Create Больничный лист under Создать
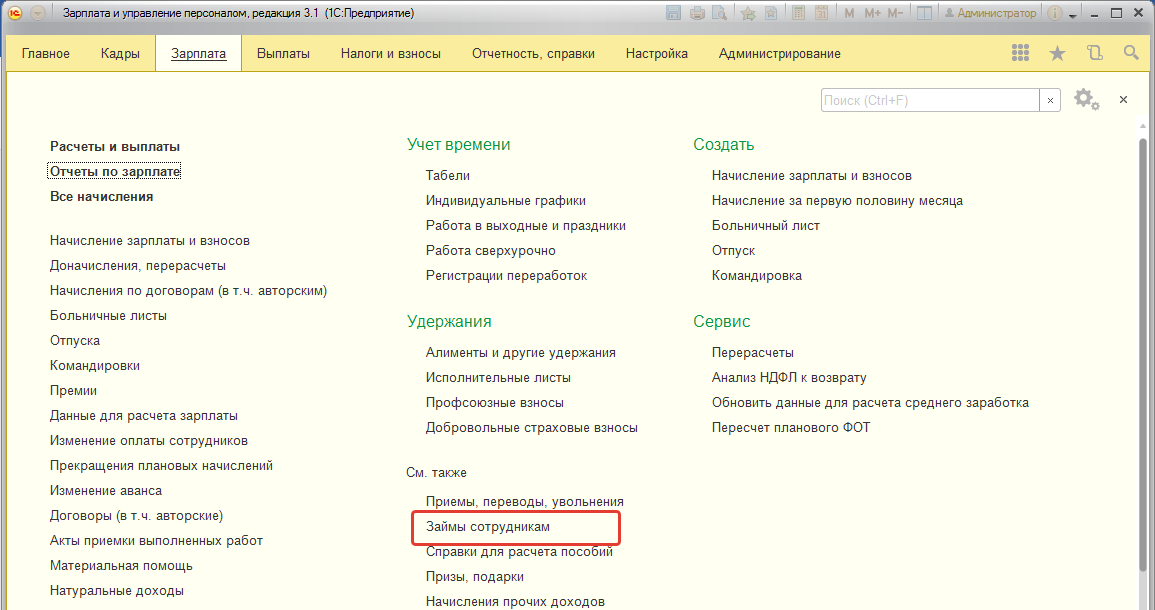The width and height of the screenshot is (1155, 610). [x=766, y=225]
